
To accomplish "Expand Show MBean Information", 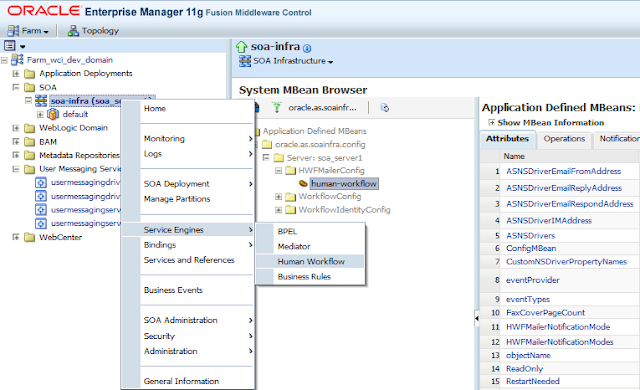I will [492, 122].
